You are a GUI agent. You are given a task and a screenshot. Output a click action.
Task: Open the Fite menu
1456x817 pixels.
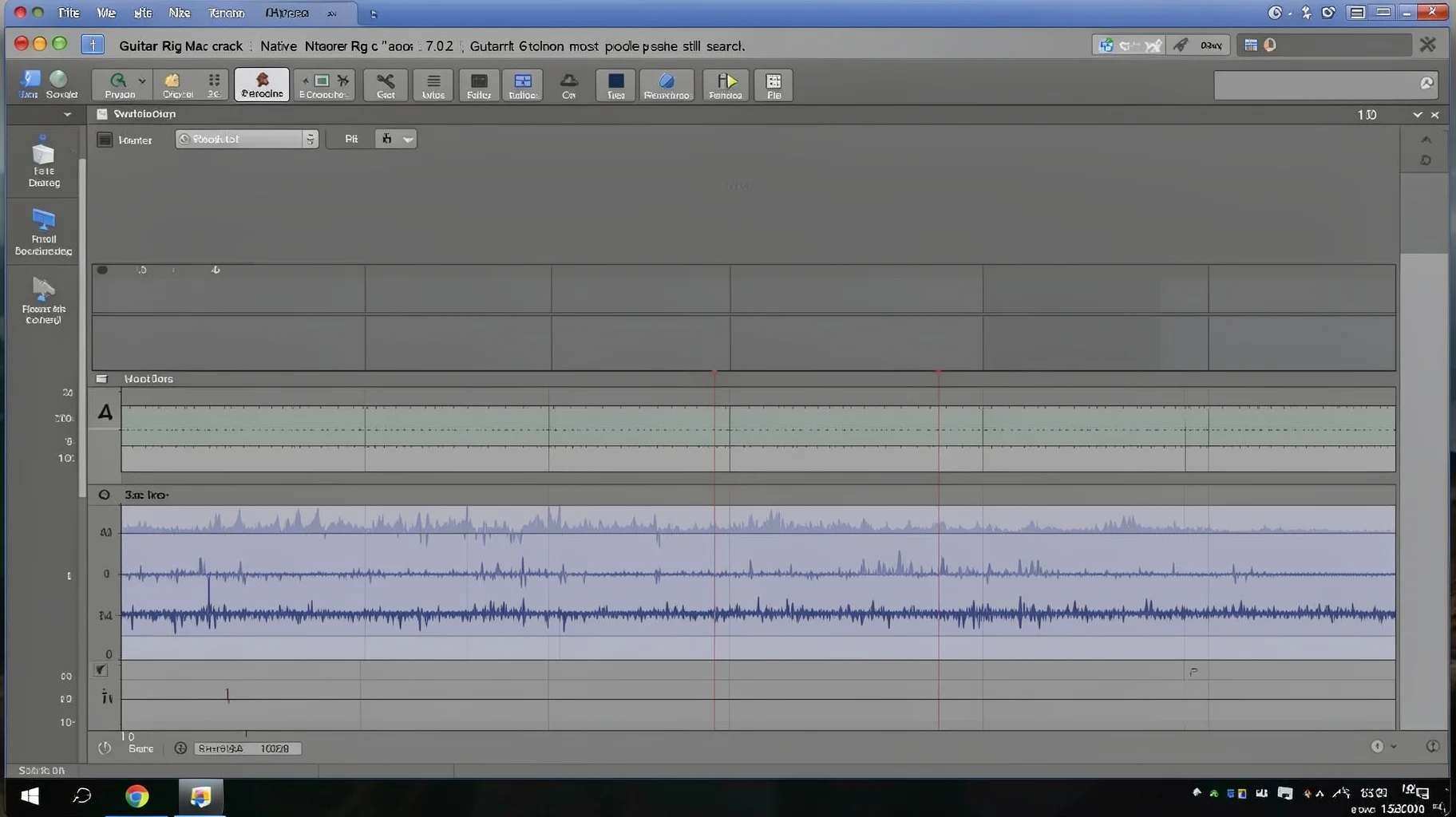(x=69, y=13)
